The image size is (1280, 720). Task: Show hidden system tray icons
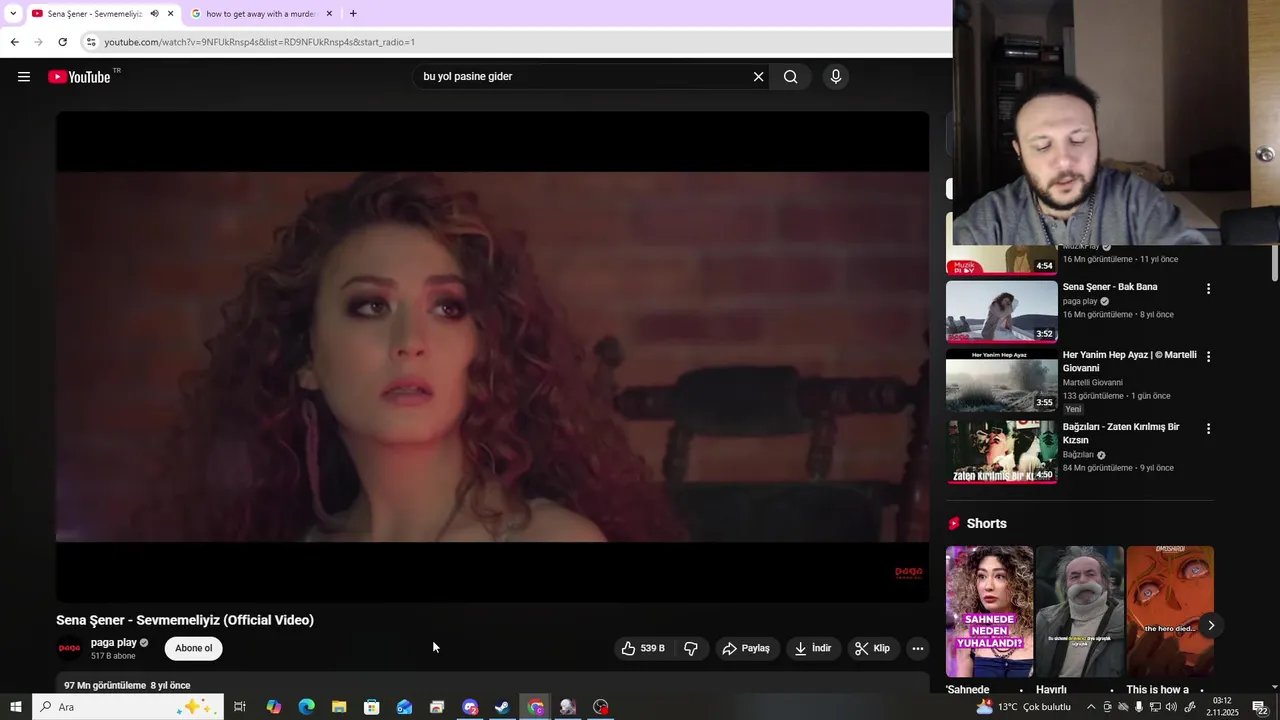(1091, 707)
